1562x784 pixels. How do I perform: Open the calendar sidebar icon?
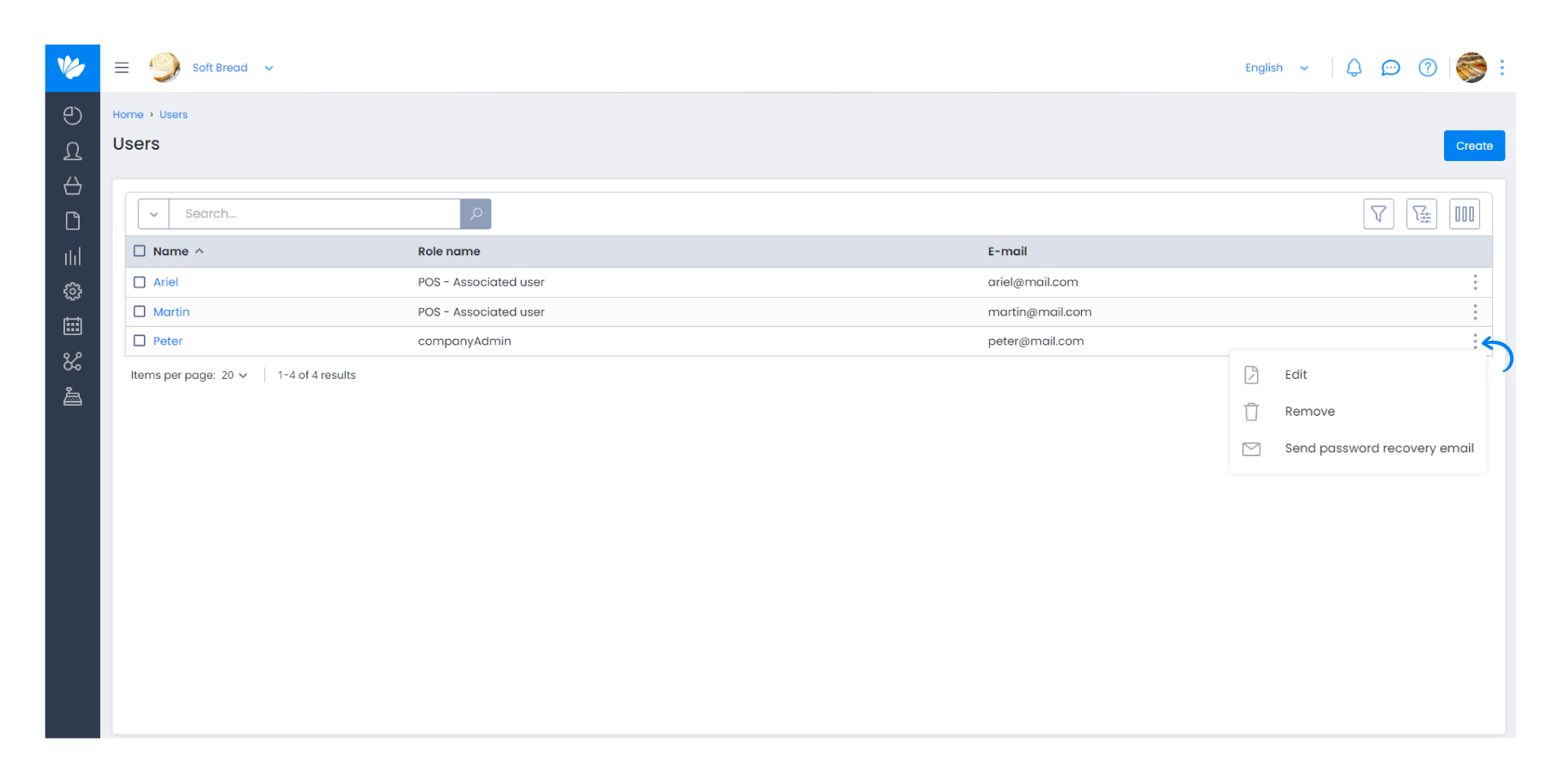(x=72, y=326)
